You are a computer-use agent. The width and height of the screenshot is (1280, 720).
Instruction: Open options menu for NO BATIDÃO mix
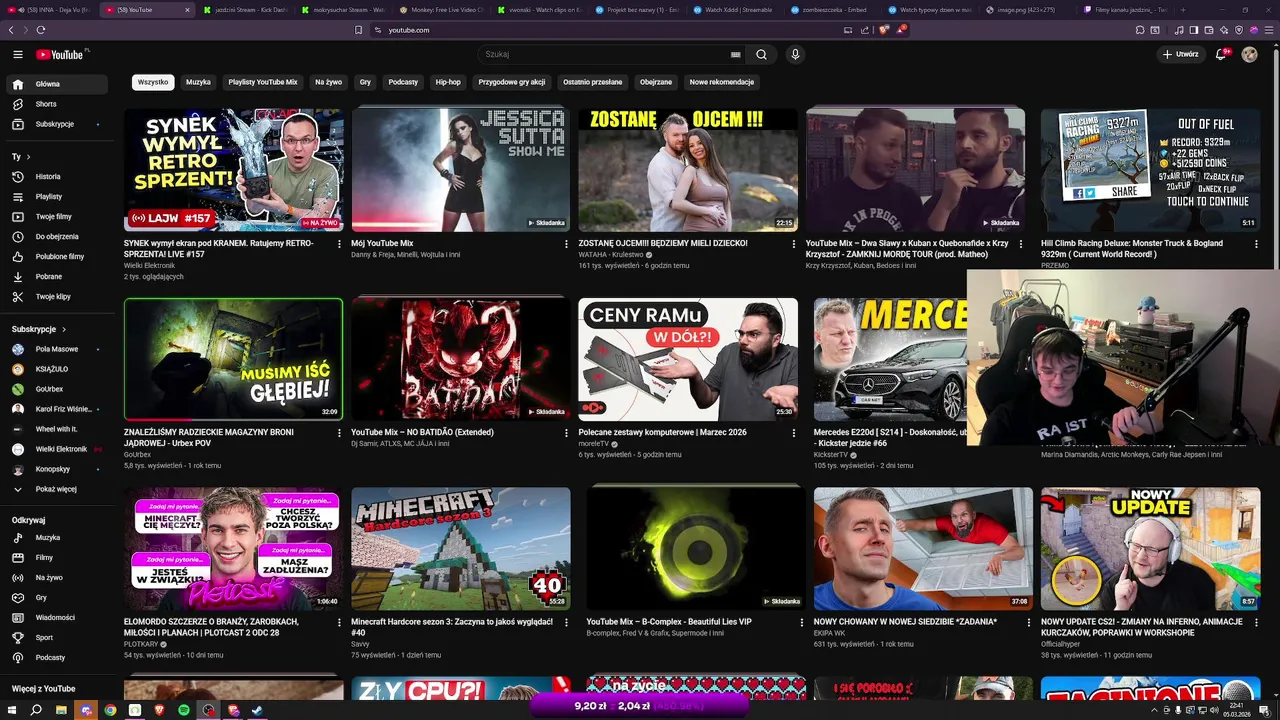tap(566, 433)
